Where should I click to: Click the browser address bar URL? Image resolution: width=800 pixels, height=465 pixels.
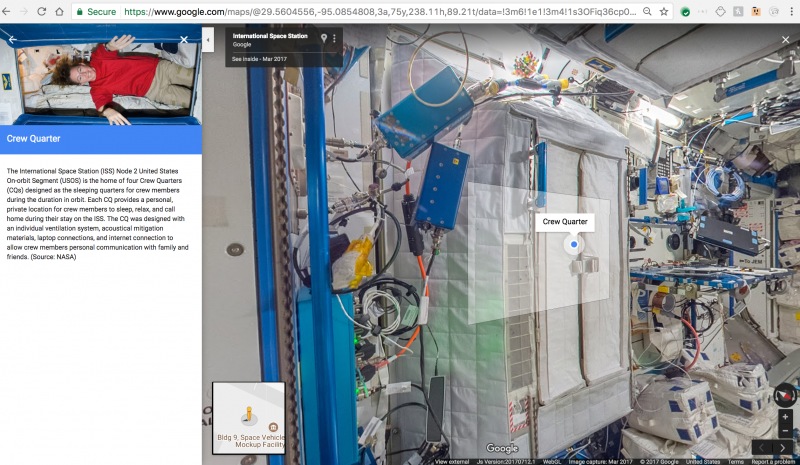(380, 11)
